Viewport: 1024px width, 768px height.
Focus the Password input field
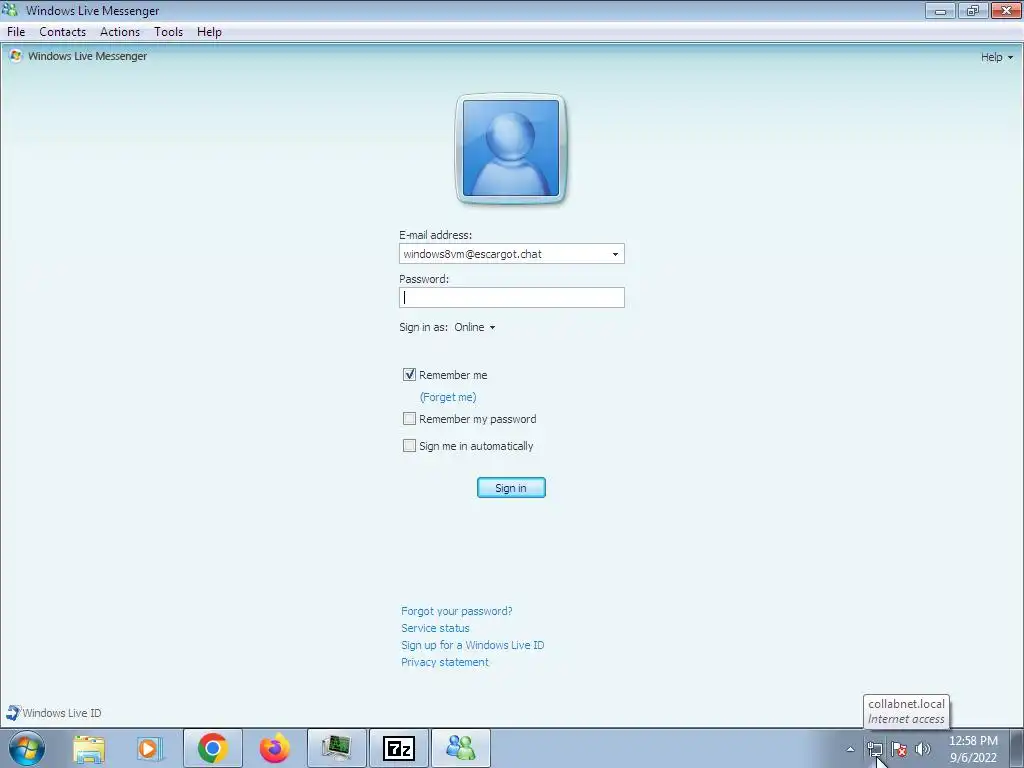click(511, 298)
